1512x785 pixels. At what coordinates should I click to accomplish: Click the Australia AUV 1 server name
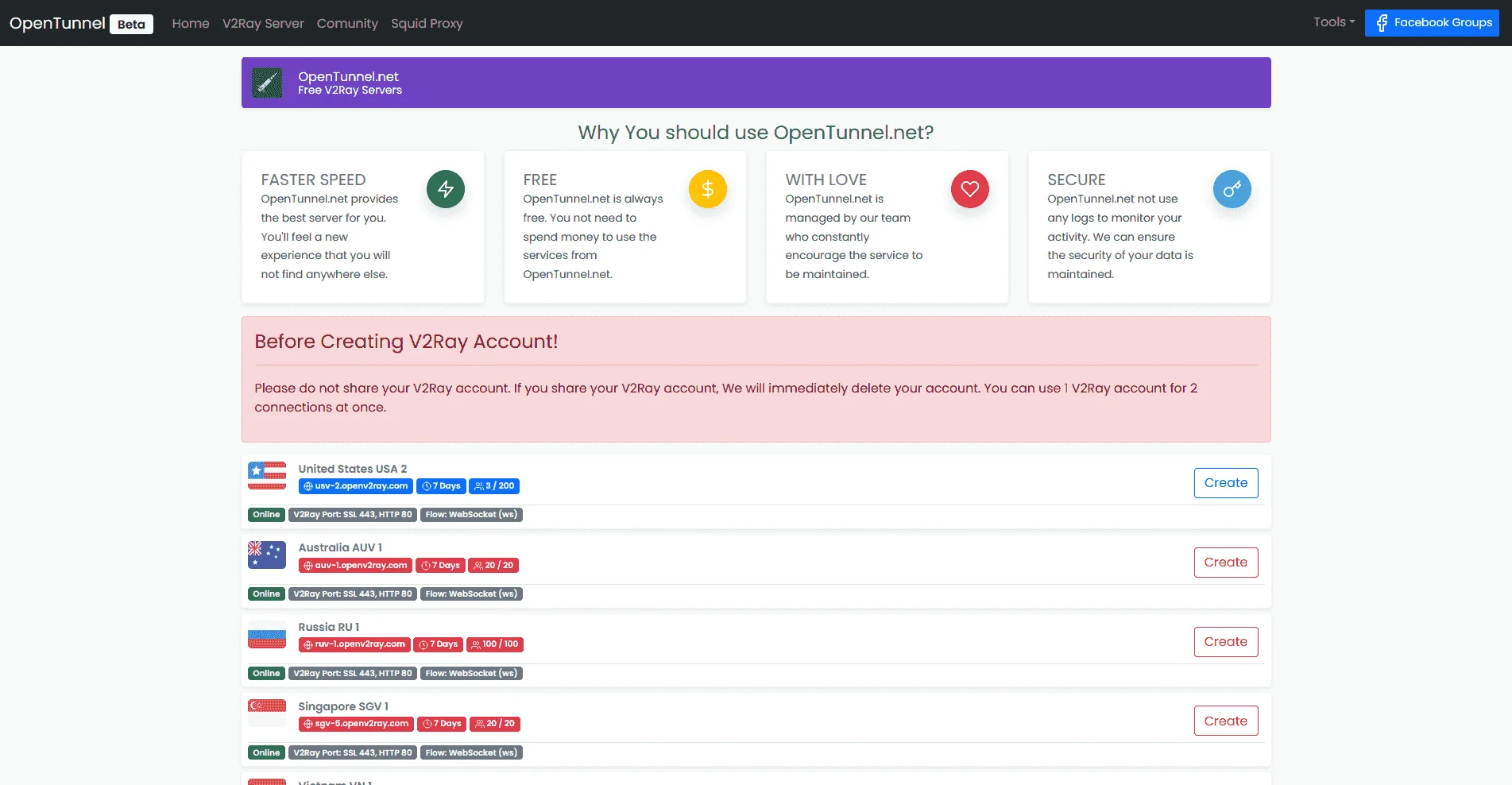click(x=340, y=547)
